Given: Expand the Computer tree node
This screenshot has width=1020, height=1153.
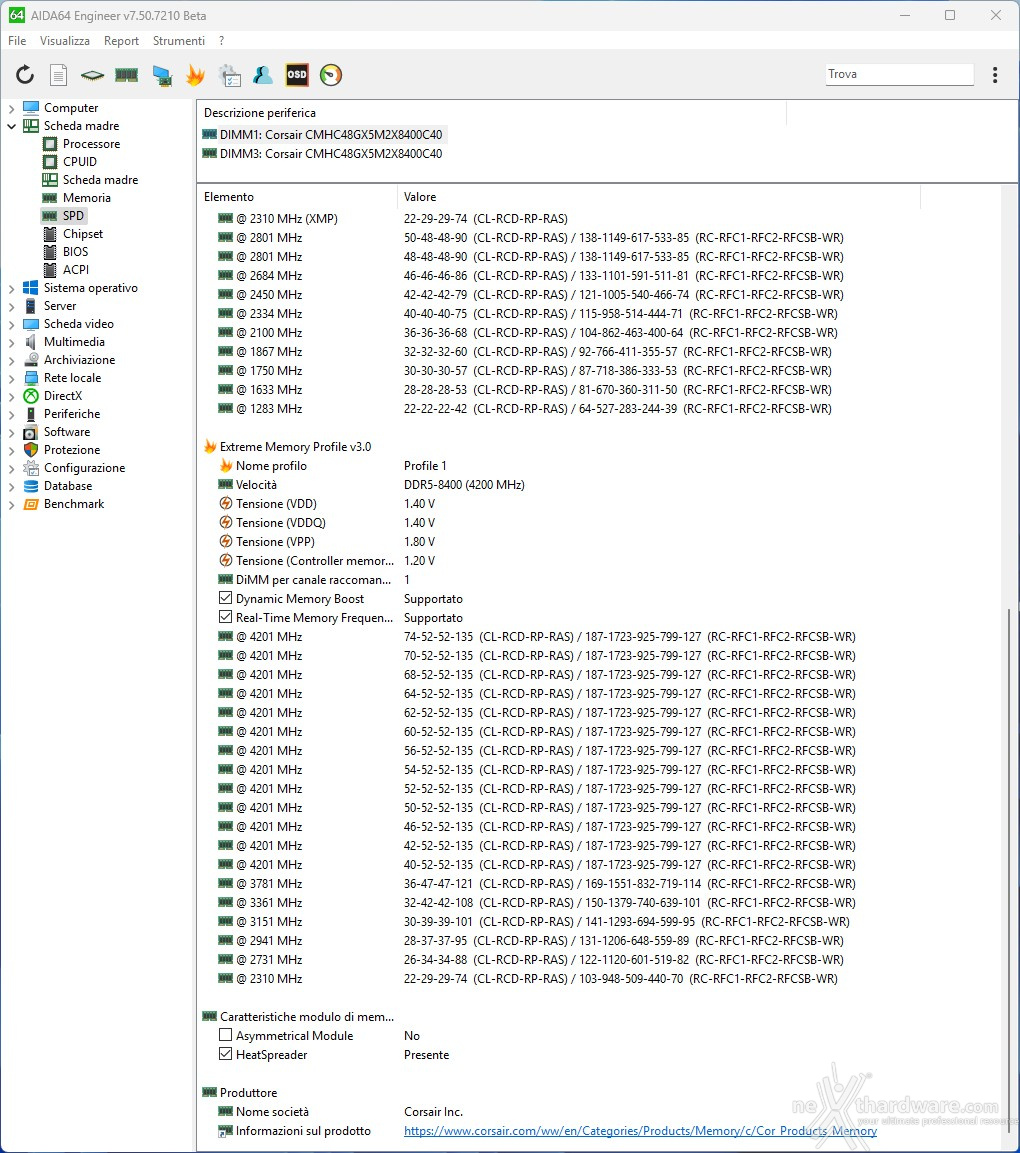Looking at the screenshot, I should (x=11, y=108).
